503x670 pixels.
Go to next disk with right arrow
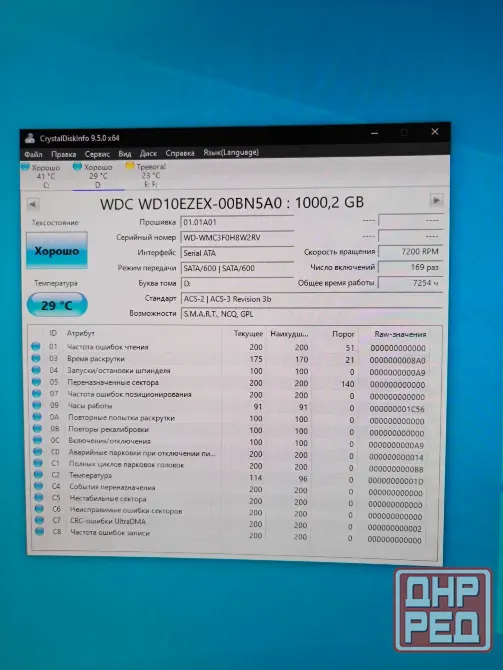tap(436, 200)
